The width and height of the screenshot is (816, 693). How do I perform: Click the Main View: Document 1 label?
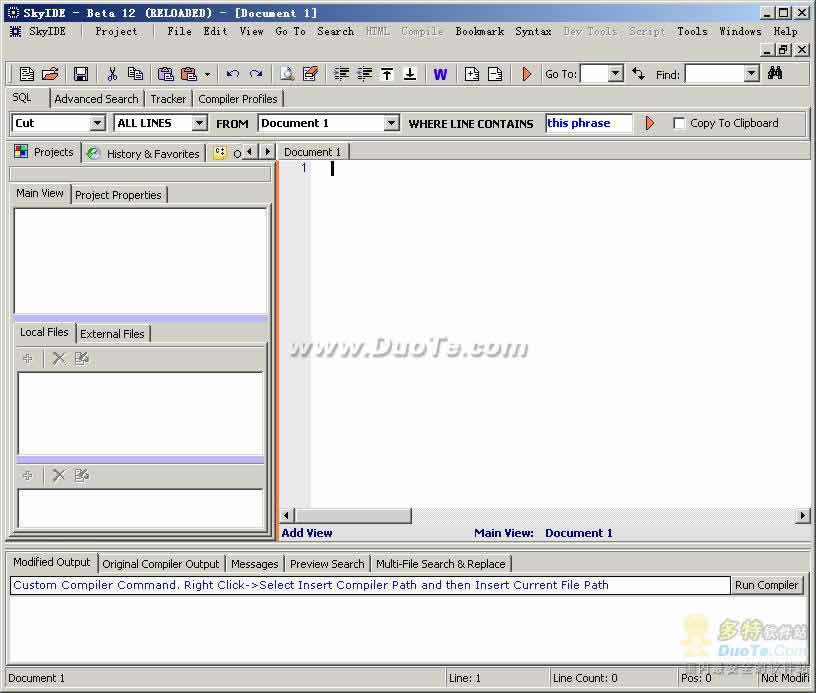(543, 533)
